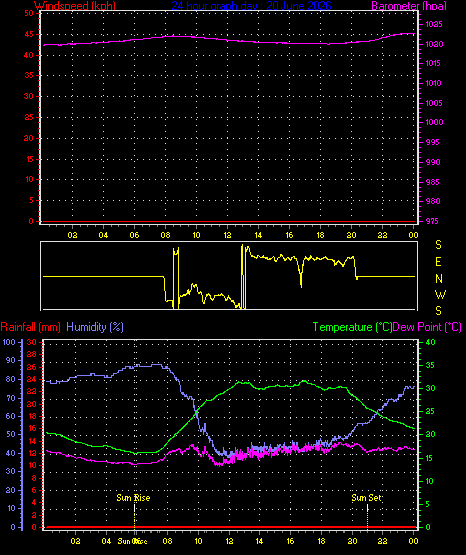Click the green temperature curve
This screenshot has width=466, height=555.
[229, 418]
